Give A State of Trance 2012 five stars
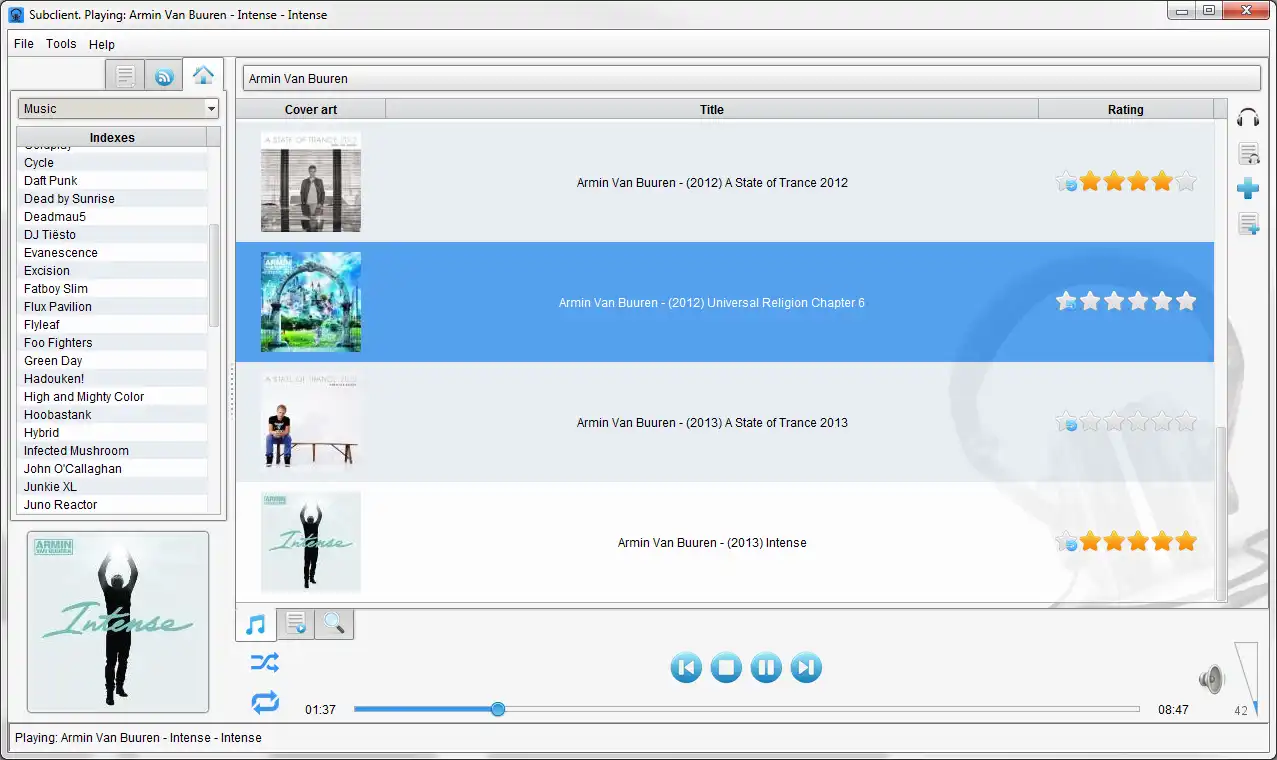The width and height of the screenshot is (1277, 760). [x=1185, y=181]
